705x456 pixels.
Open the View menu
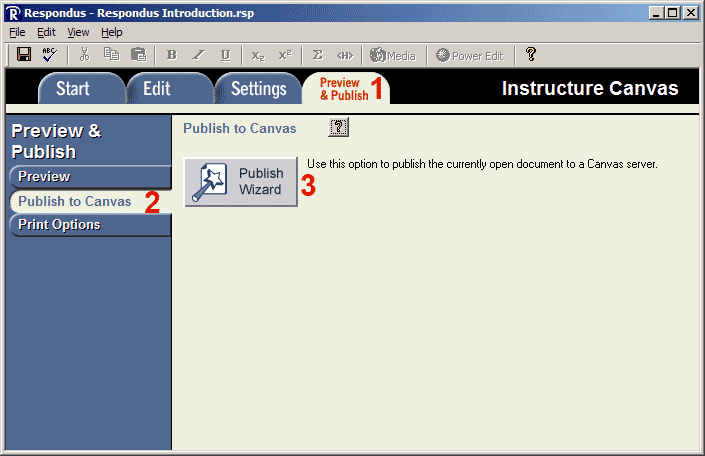(x=78, y=32)
